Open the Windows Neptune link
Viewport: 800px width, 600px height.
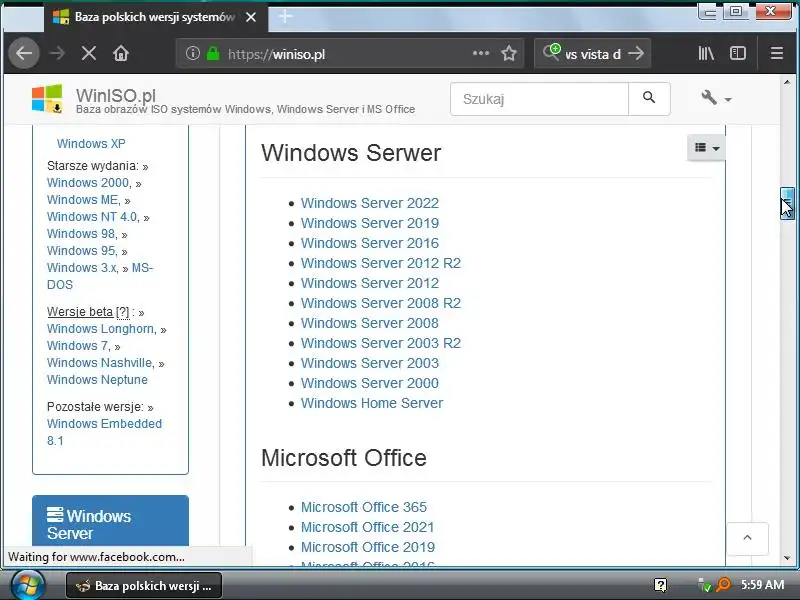97,380
